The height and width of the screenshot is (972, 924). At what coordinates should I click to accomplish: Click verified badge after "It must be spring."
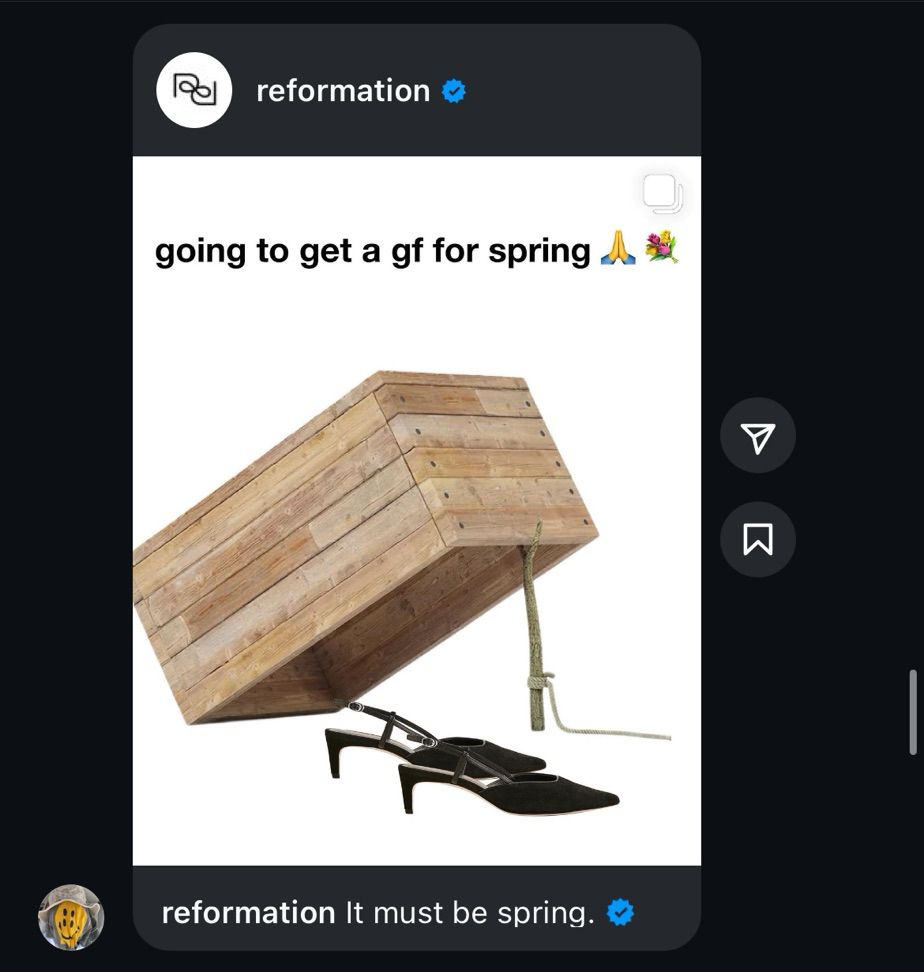tap(620, 912)
